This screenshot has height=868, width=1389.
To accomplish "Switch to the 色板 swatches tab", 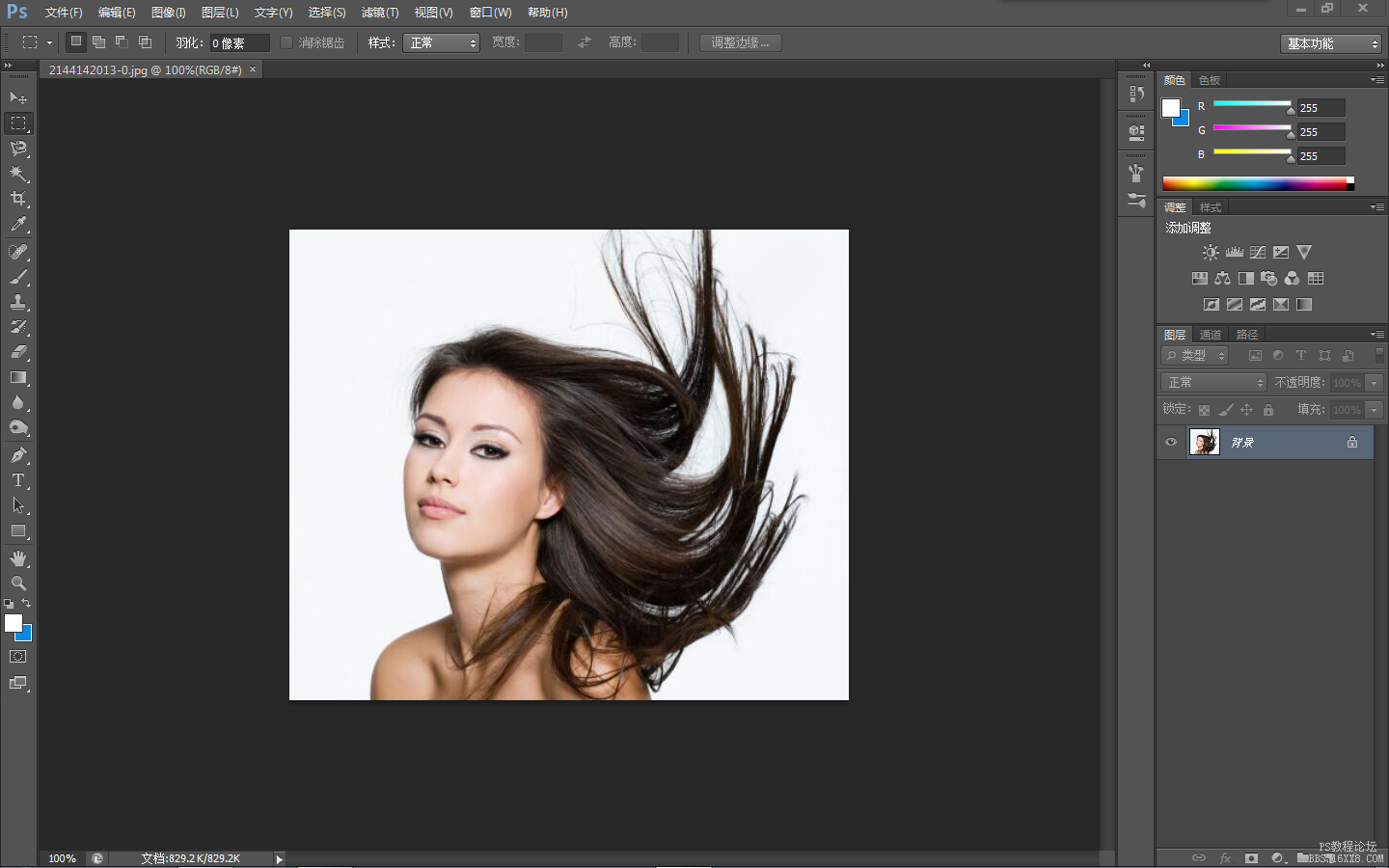I will [x=1210, y=80].
